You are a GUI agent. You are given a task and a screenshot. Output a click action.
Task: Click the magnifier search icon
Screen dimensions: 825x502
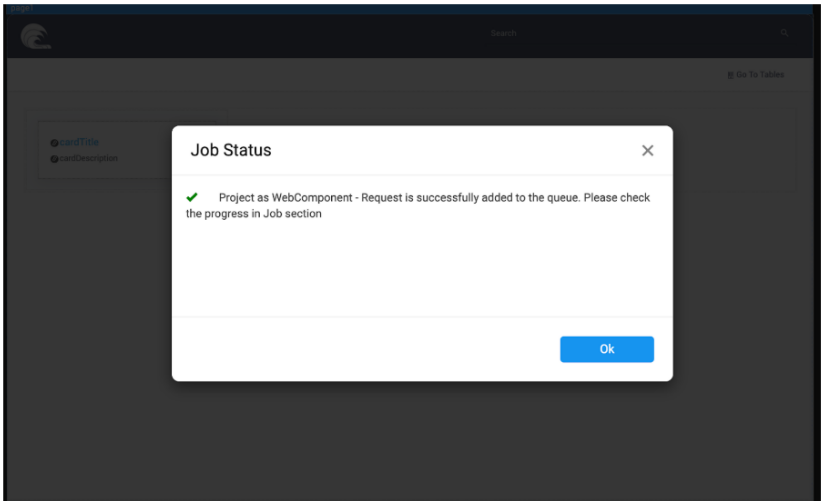tap(785, 34)
